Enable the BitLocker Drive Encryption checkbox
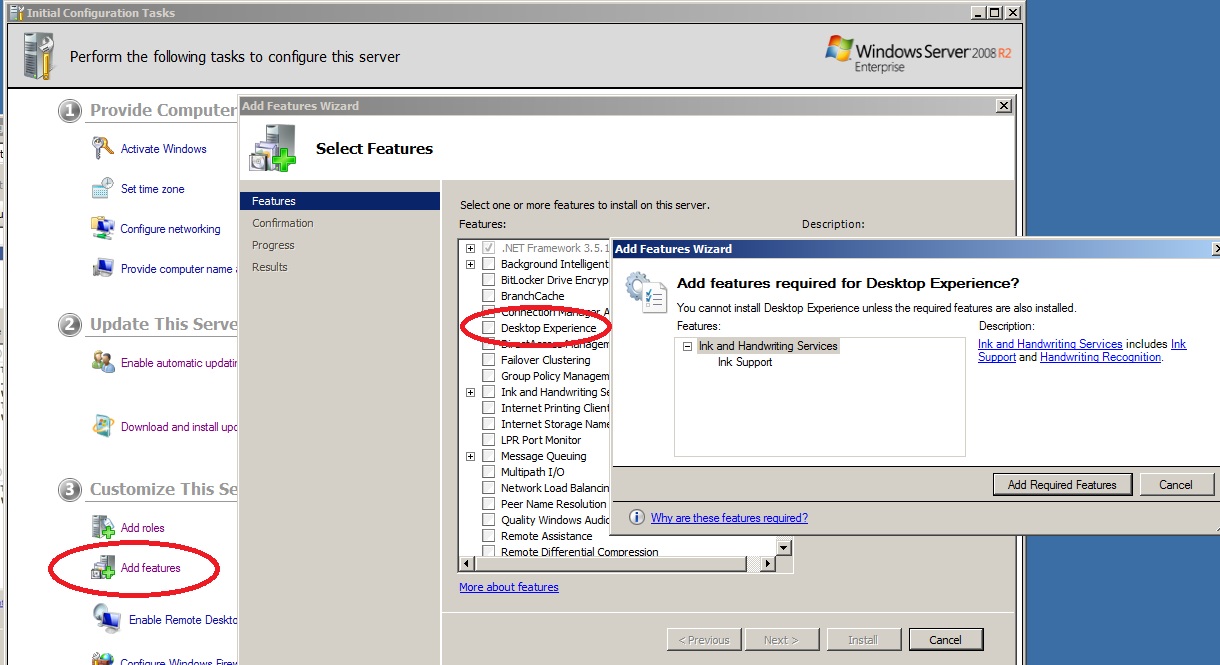 488,279
